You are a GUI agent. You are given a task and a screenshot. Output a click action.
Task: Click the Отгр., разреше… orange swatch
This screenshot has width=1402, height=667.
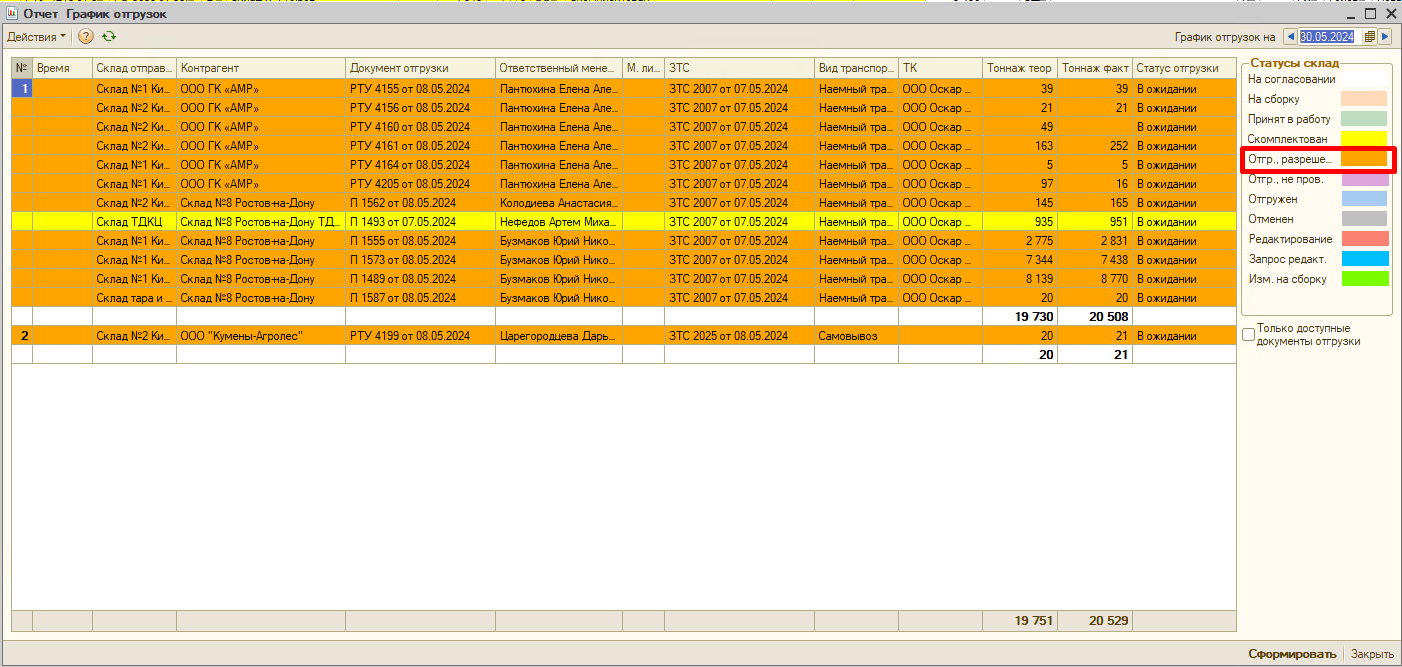coord(1364,159)
